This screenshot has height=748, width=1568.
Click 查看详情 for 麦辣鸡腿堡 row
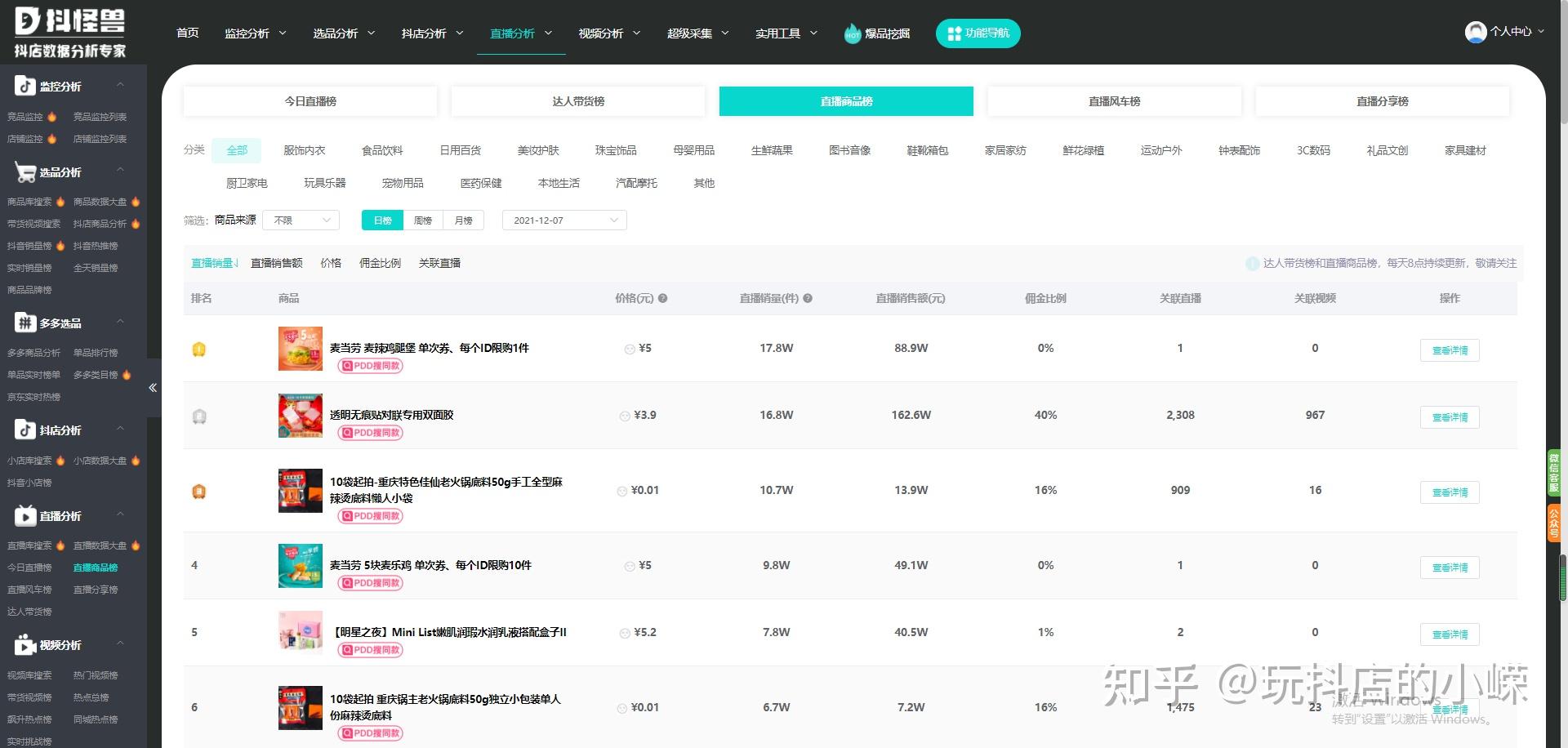[1450, 350]
